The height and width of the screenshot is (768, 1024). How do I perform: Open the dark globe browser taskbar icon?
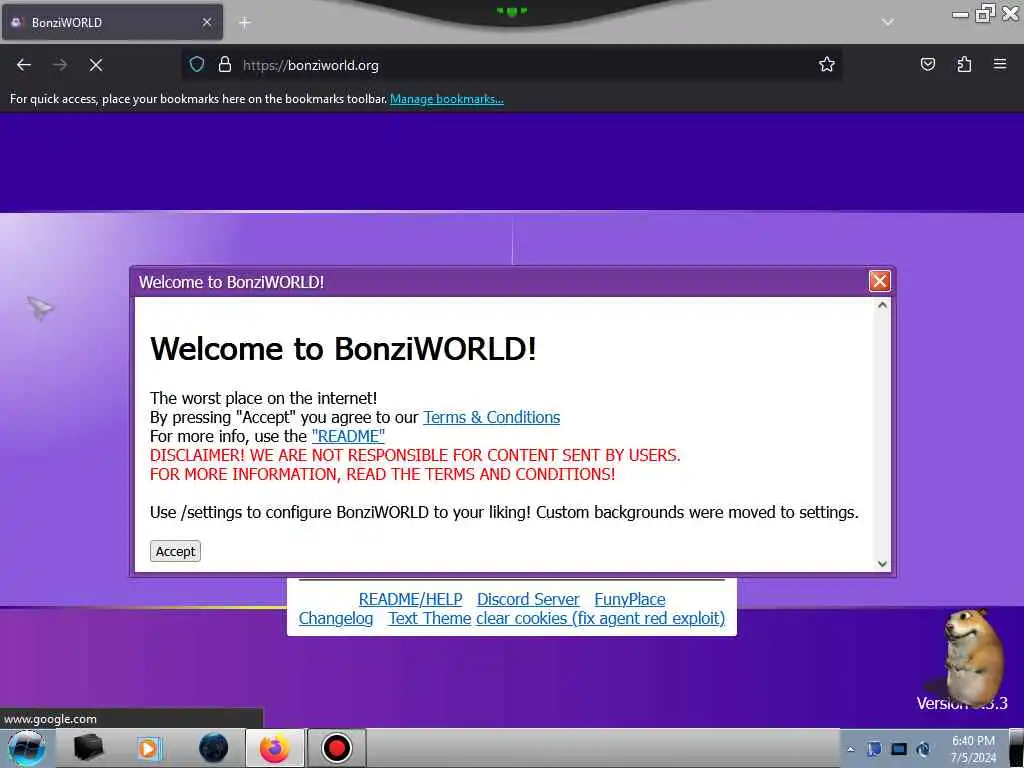click(x=214, y=748)
